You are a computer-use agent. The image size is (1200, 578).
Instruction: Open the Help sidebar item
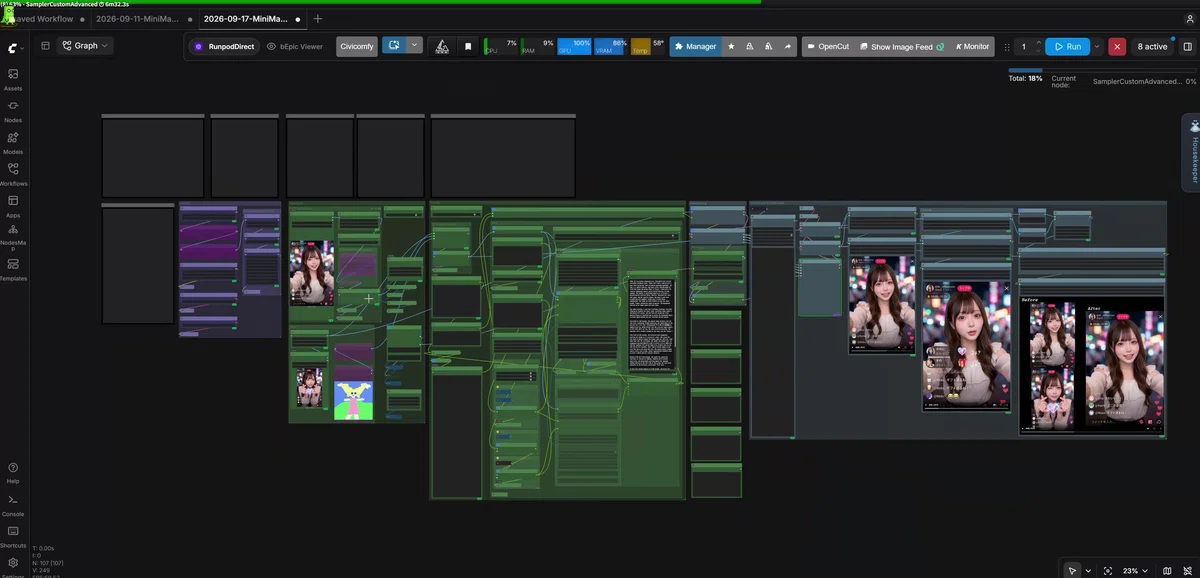click(x=13, y=472)
